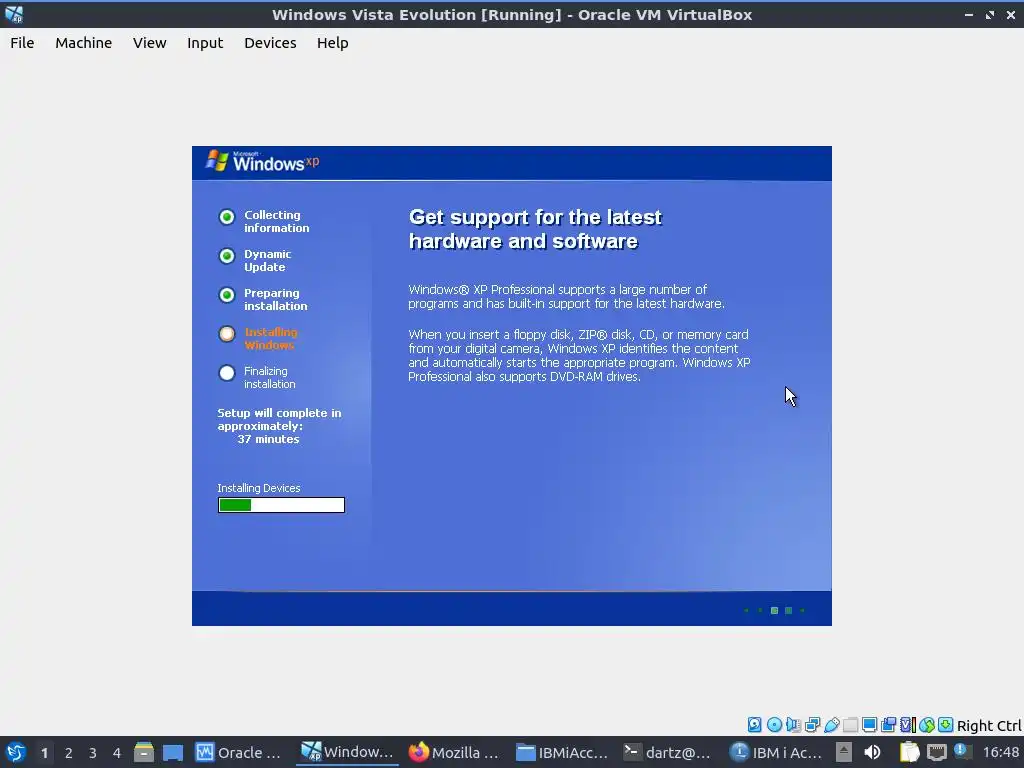Open the View menu
Screen dimensions: 1024x768
[x=150, y=43]
